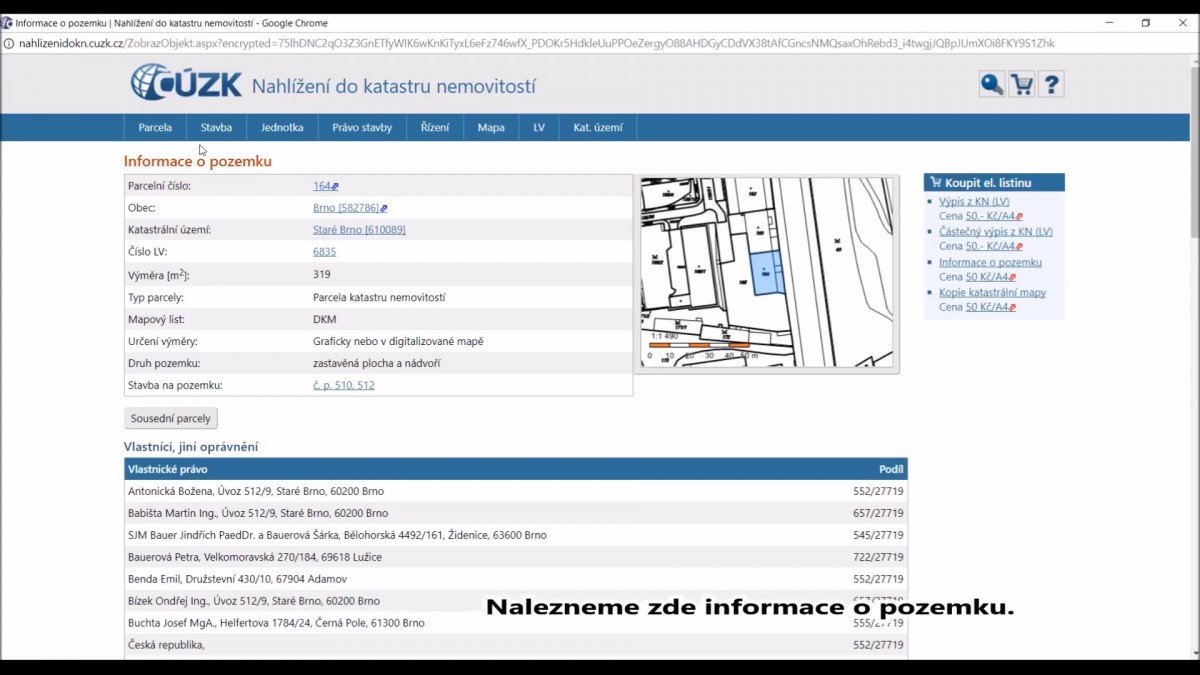Click the browser address bar URL
The width and height of the screenshot is (1200, 675).
[537, 43]
